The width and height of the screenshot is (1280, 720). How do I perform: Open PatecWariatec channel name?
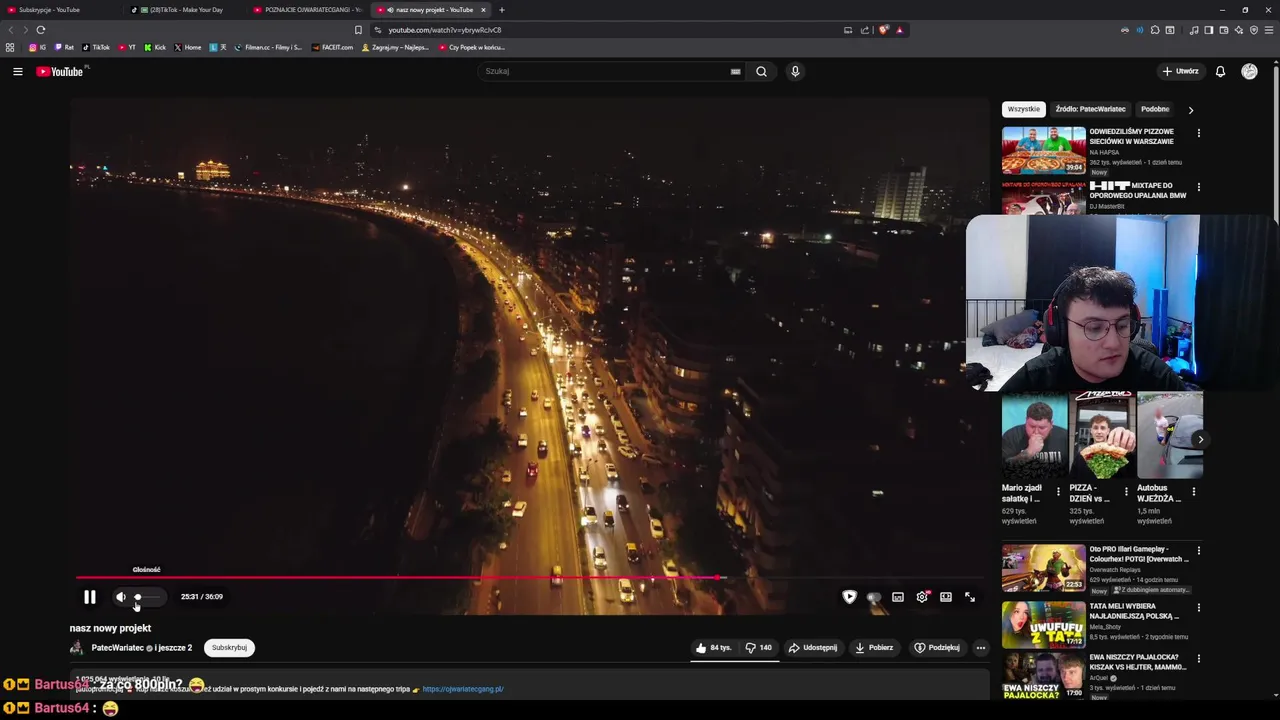118,648
